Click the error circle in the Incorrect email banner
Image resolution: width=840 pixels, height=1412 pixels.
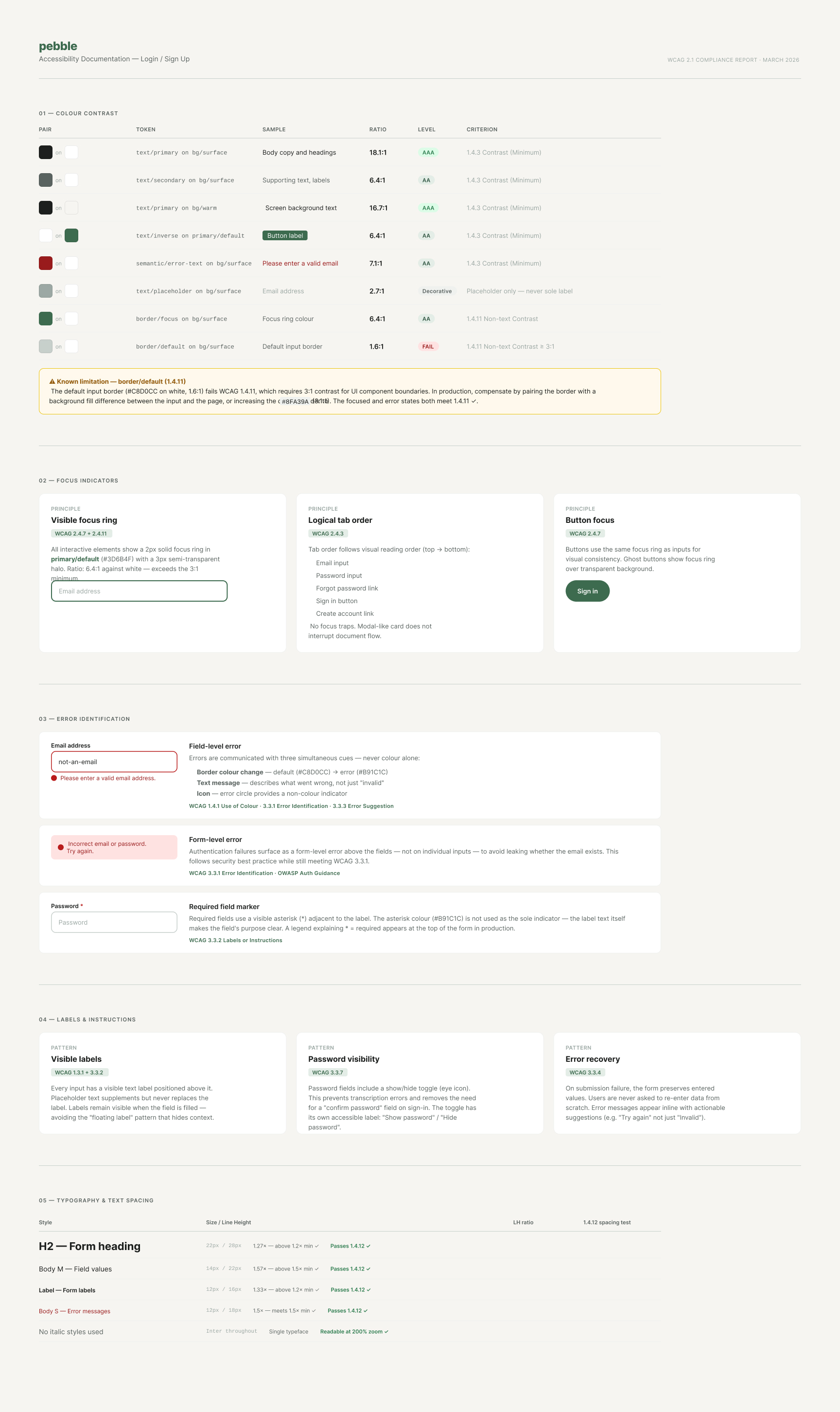tap(61, 847)
